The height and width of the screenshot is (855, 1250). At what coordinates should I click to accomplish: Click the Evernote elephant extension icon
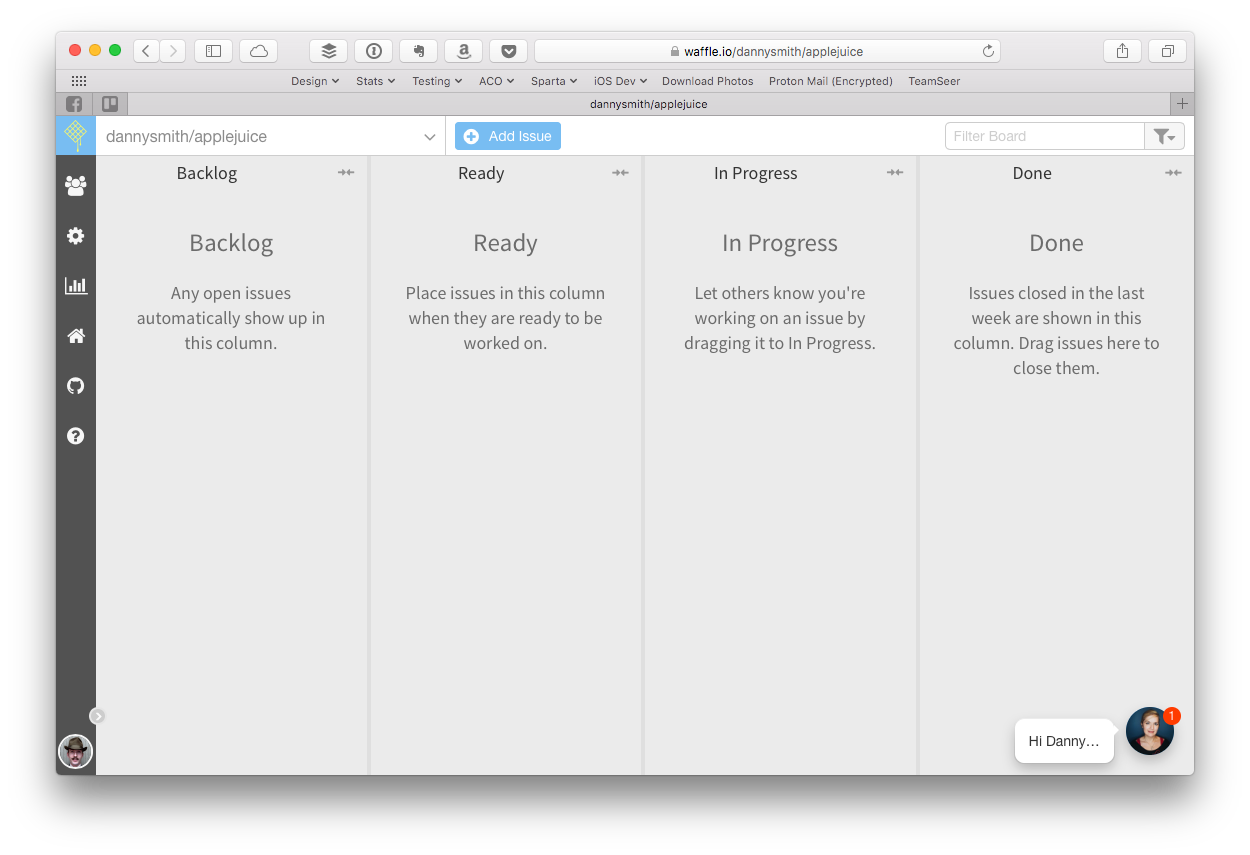click(x=418, y=51)
